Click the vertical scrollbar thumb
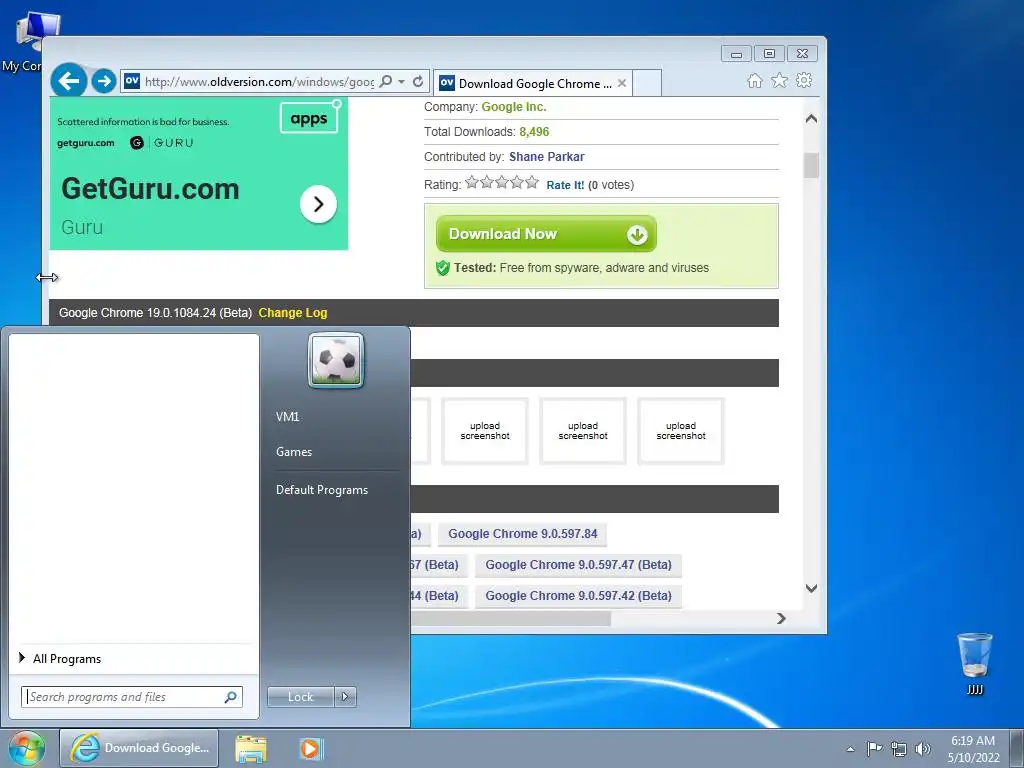The image size is (1024, 768). (x=811, y=165)
